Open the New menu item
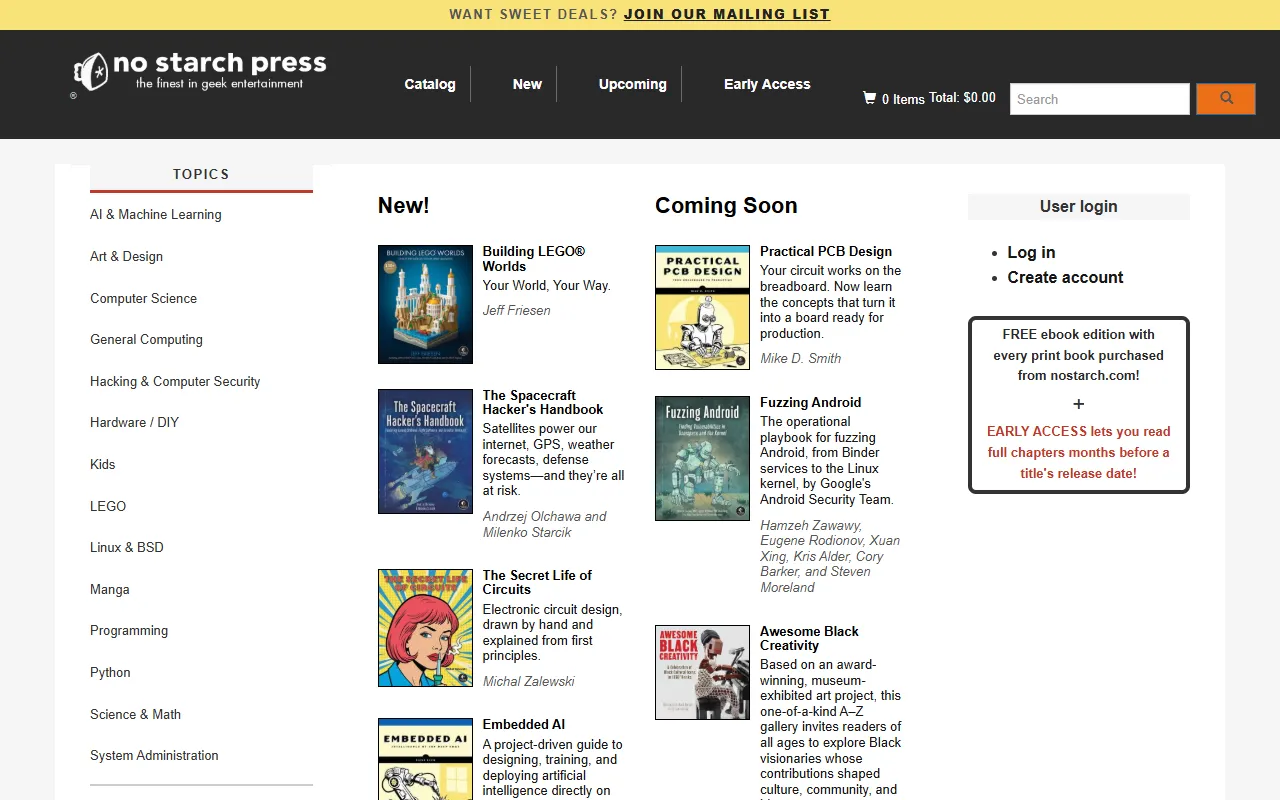The image size is (1280, 800). (x=527, y=84)
